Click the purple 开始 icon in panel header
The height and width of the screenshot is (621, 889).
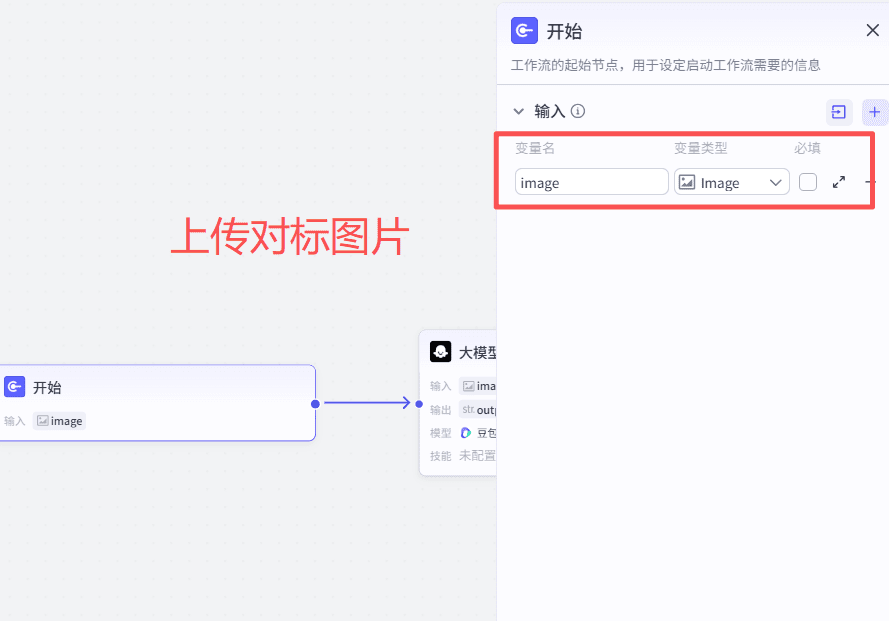pos(524,31)
